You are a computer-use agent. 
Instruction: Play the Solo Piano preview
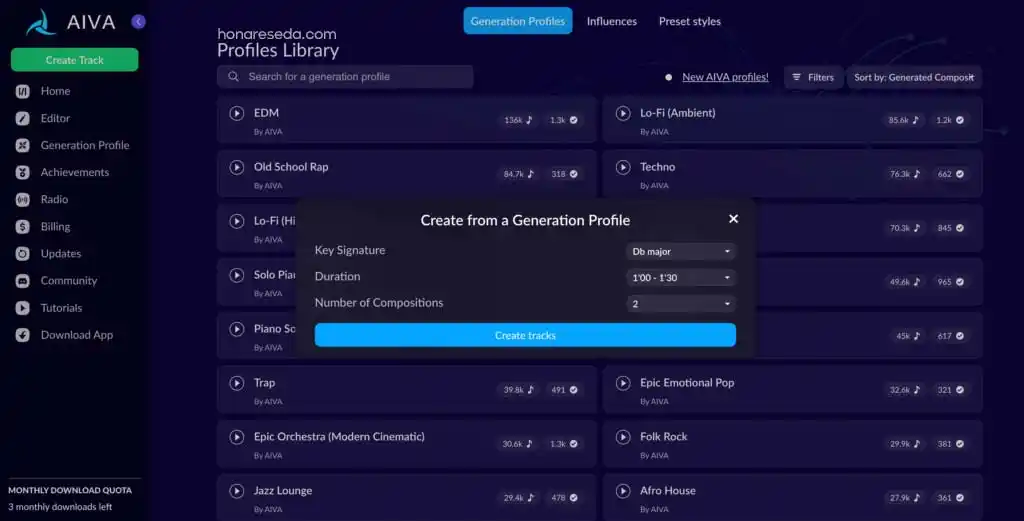point(236,275)
